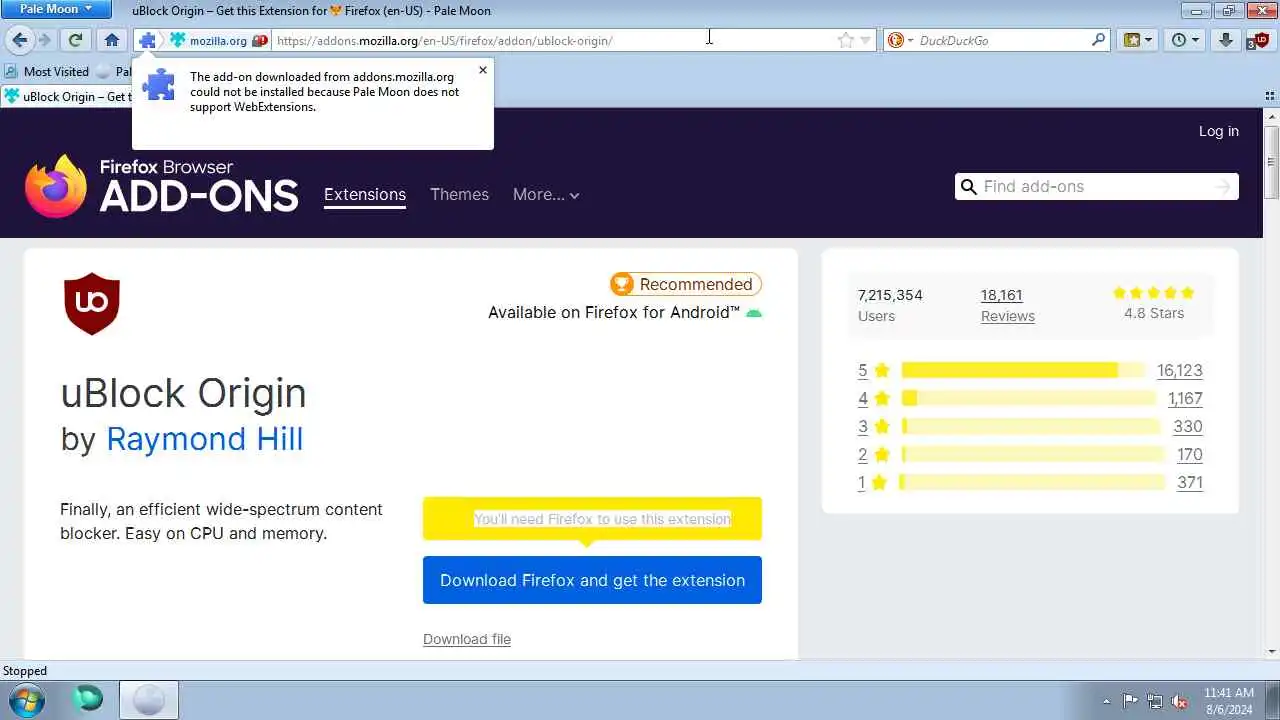Open the History clock dropdown button
Screen dimensions: 1280x720
pos(1185,40)
